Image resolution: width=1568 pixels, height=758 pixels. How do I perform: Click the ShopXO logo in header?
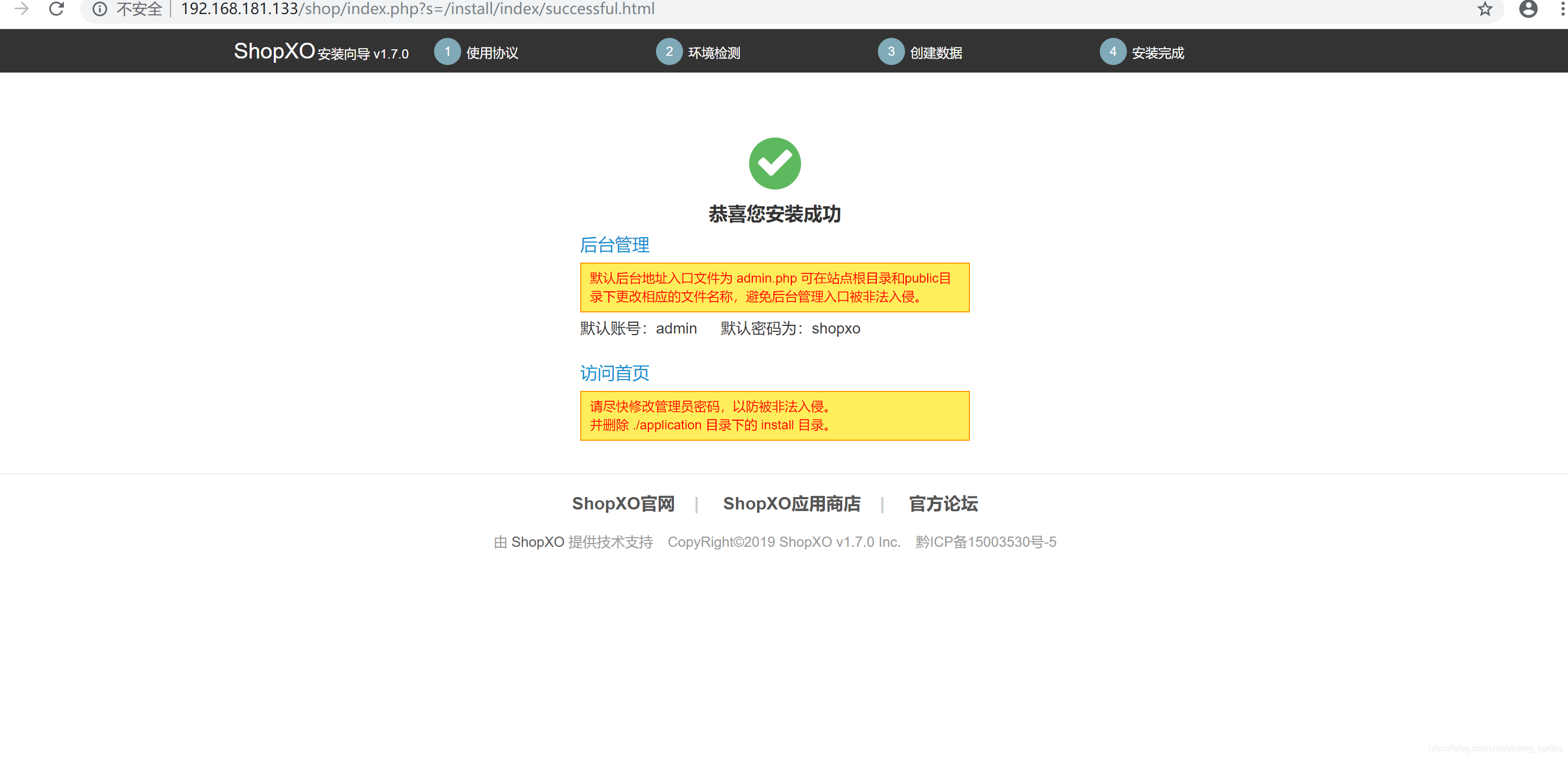(274, 51)
